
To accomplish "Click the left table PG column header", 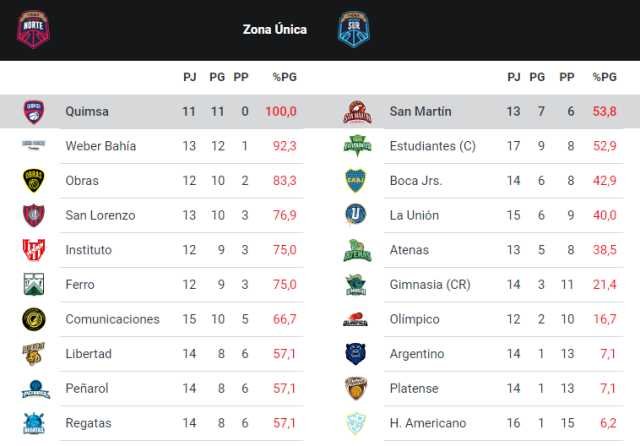I will coord(217,77).
